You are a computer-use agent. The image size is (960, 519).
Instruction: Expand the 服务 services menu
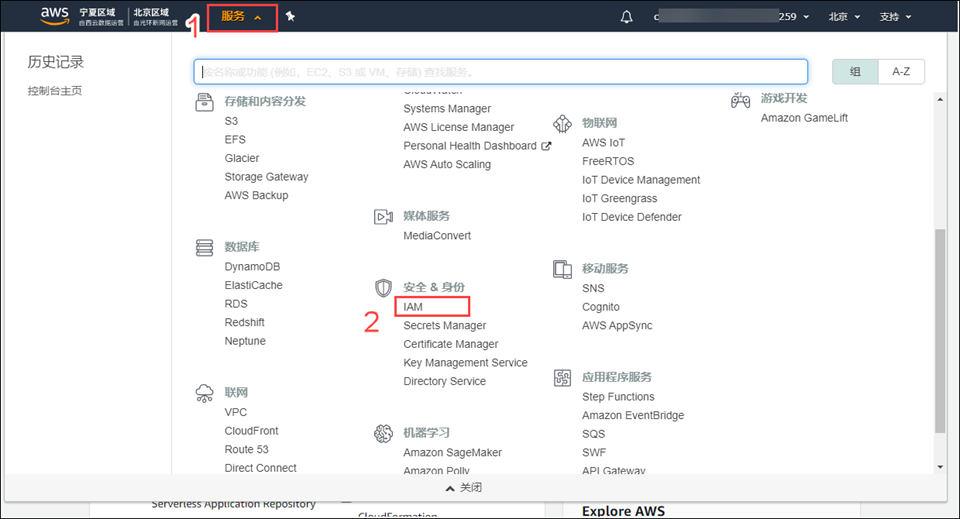pyautogui.click(x=241, y=17)
